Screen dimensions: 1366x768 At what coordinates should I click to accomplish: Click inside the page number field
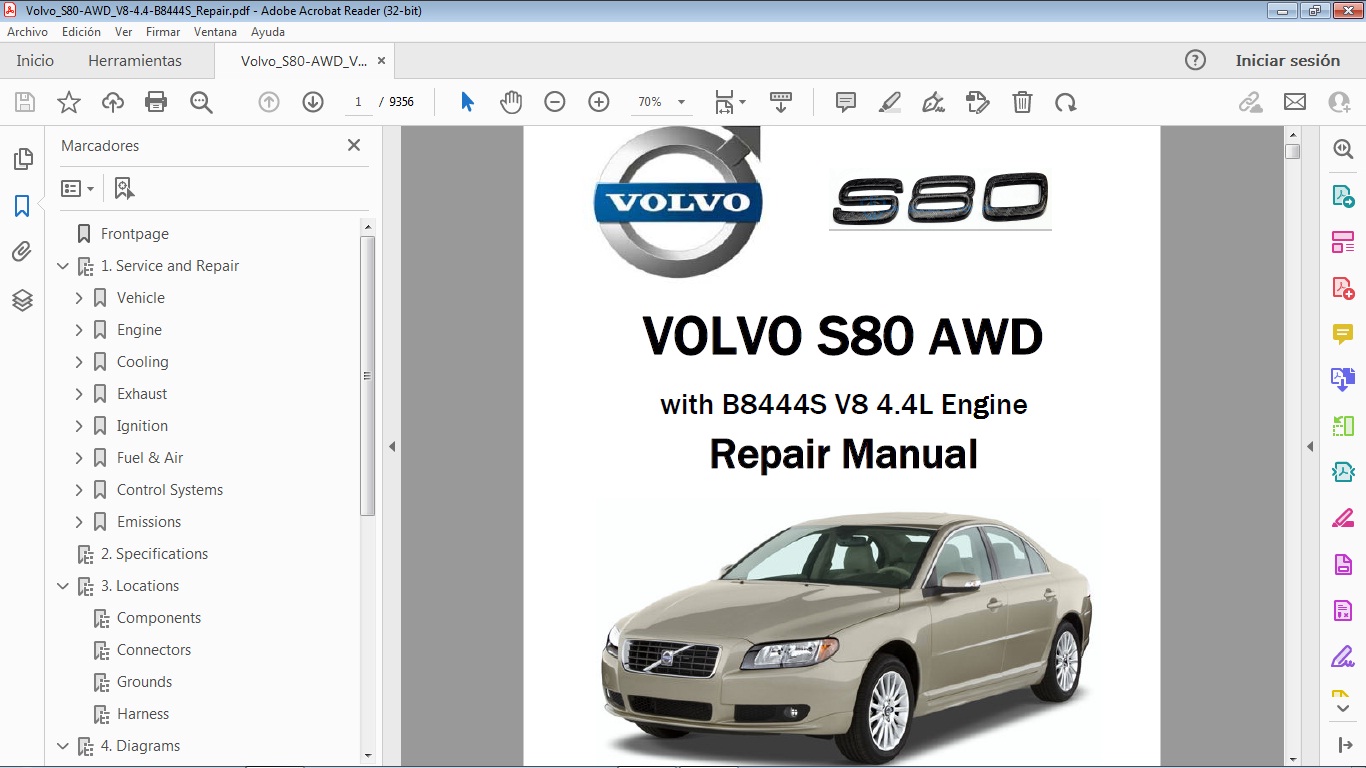point(358,101)
